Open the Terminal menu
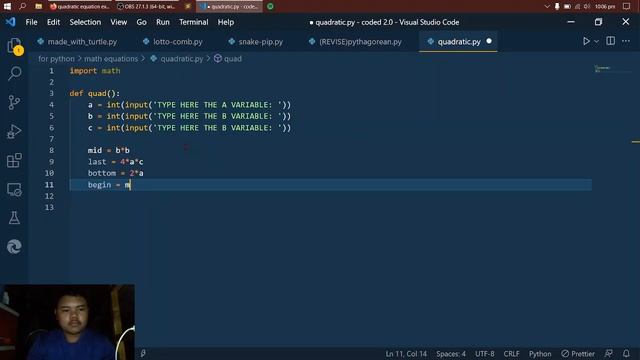This screenshot has width=640, height=360. (x=193, y=22)
